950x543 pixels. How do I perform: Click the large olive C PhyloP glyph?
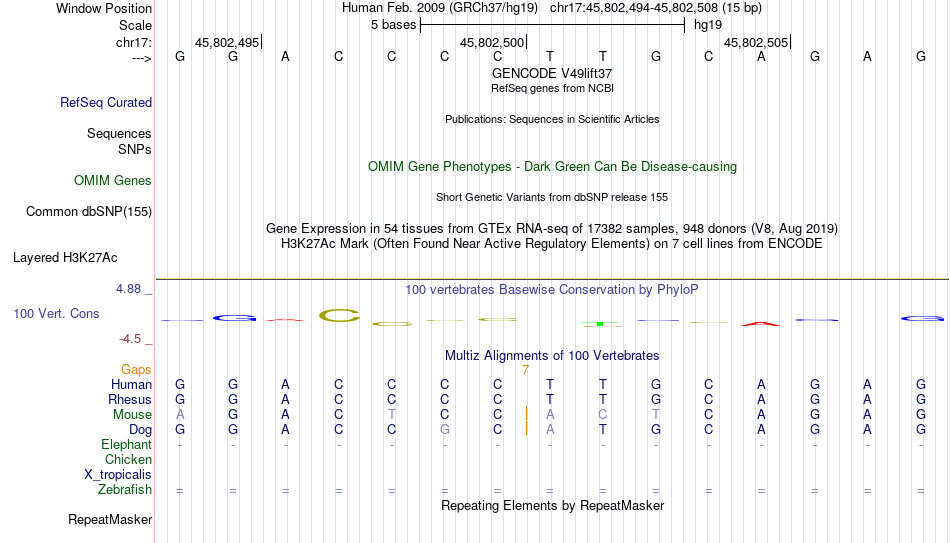339,315
